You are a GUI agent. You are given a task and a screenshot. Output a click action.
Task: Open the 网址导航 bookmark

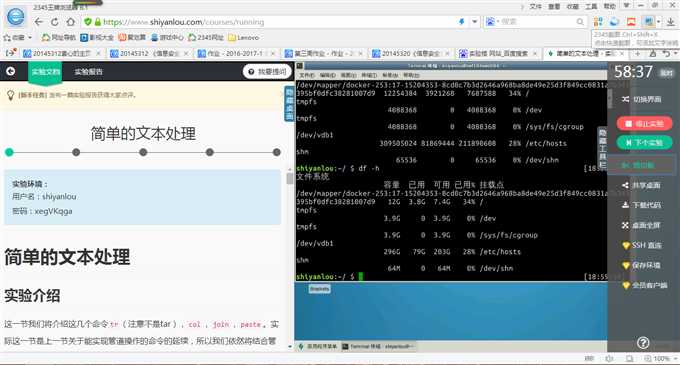pyautogui.click(x=59, y=38)
